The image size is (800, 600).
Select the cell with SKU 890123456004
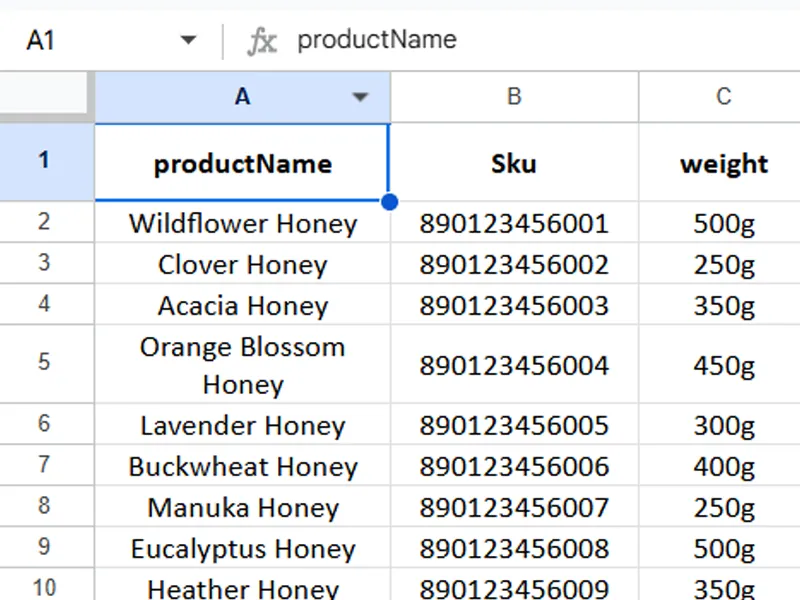coord(513,364)
